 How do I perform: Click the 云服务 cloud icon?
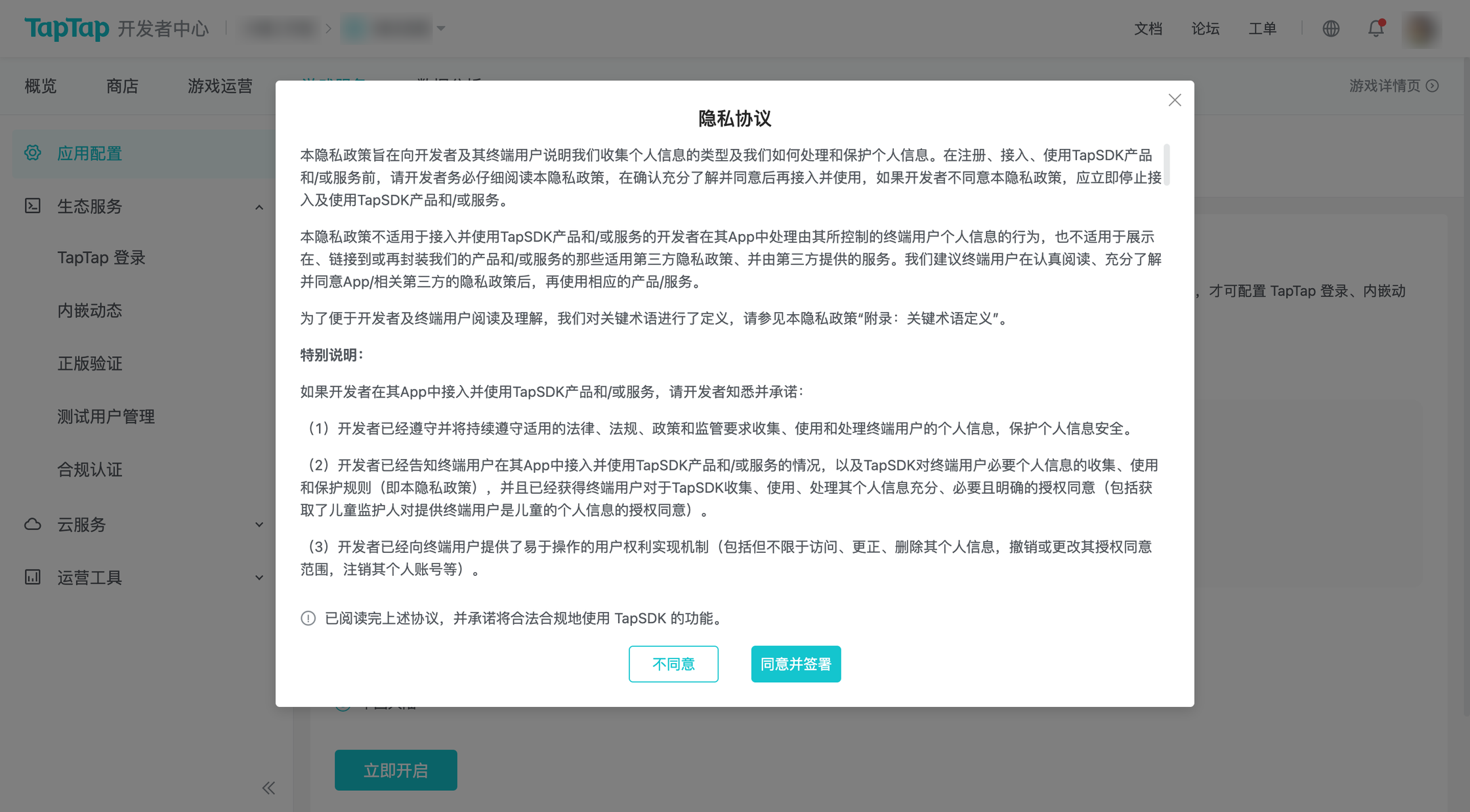click(33, 524)
